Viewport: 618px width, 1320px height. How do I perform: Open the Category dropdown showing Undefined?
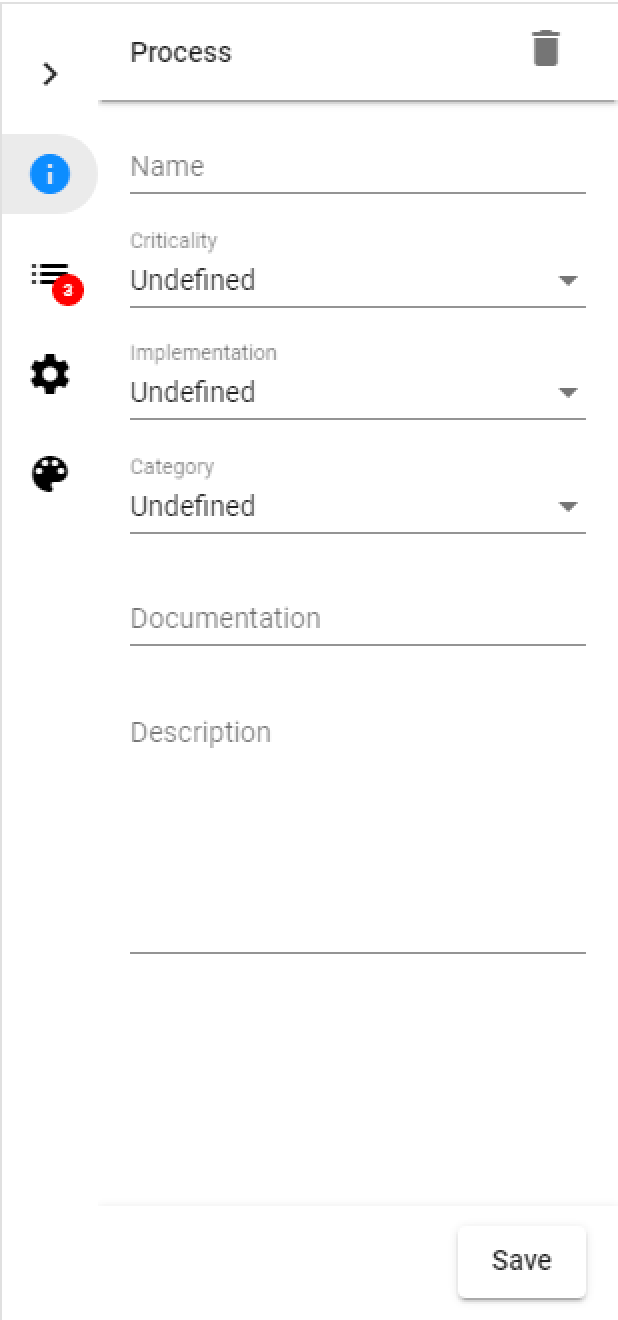click(340, 506)
